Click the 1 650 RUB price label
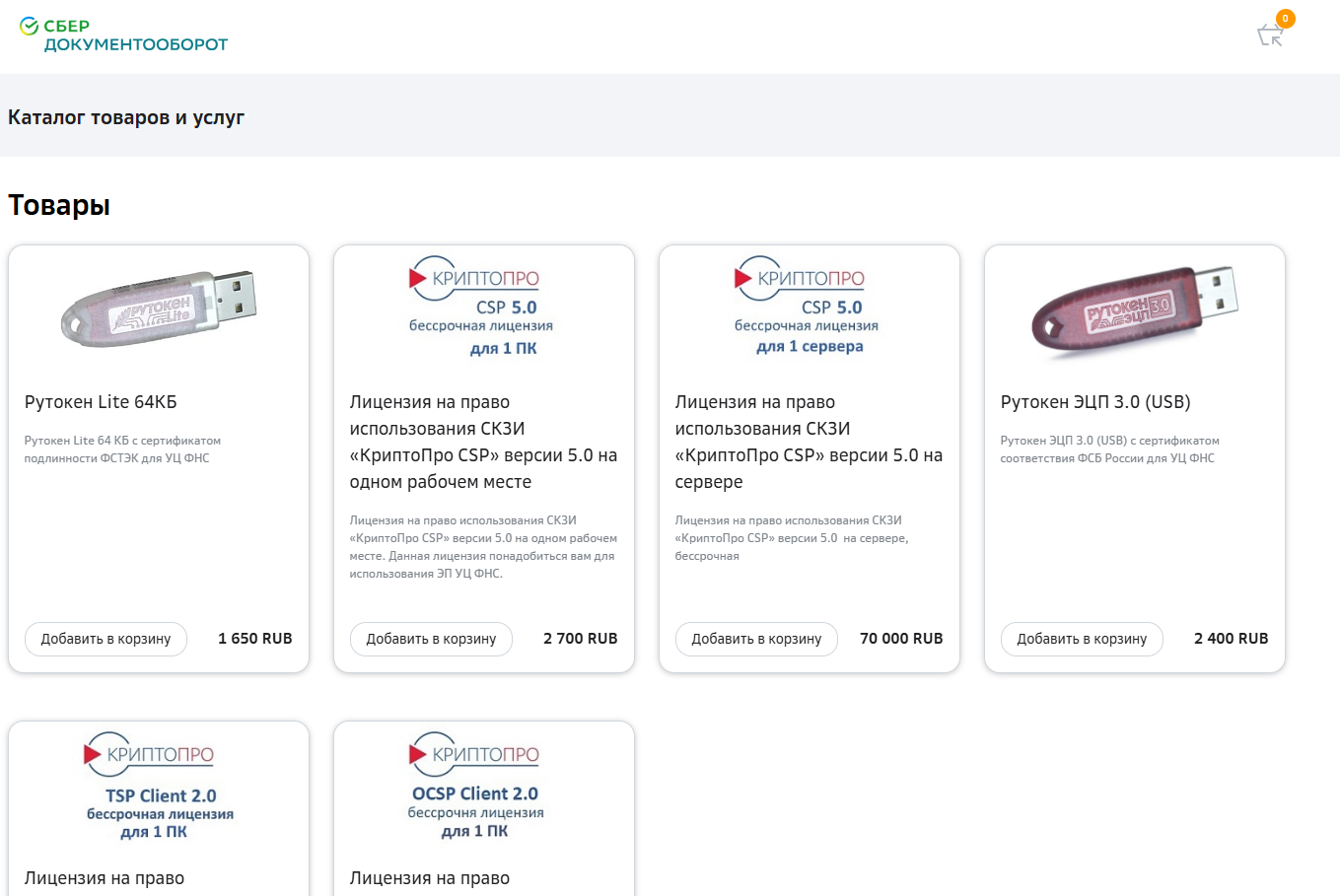The width and height of the screenshot is (1340, 896). click(255, 639)
